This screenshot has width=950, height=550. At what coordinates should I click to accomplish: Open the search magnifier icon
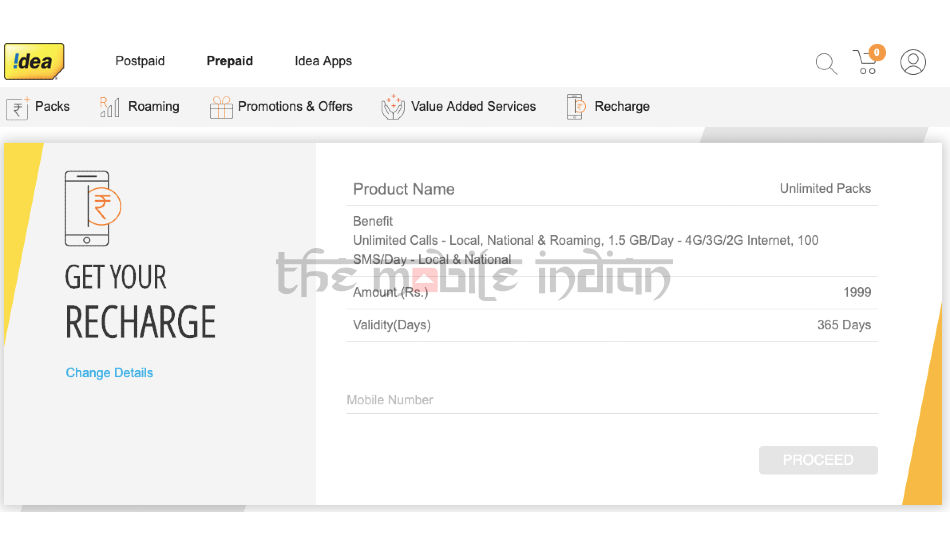pyautogui.click(x=826, y=64)
